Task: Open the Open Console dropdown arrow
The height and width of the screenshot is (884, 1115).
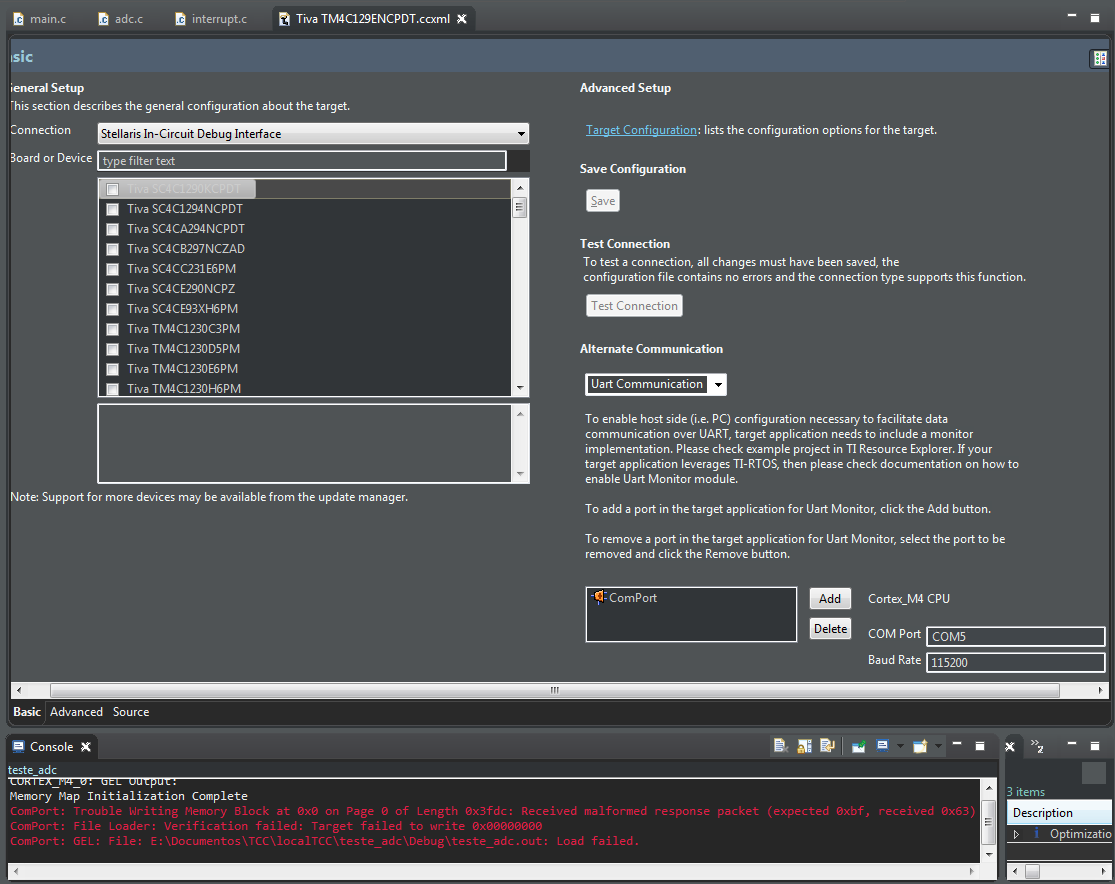Action: click(938, 746)
